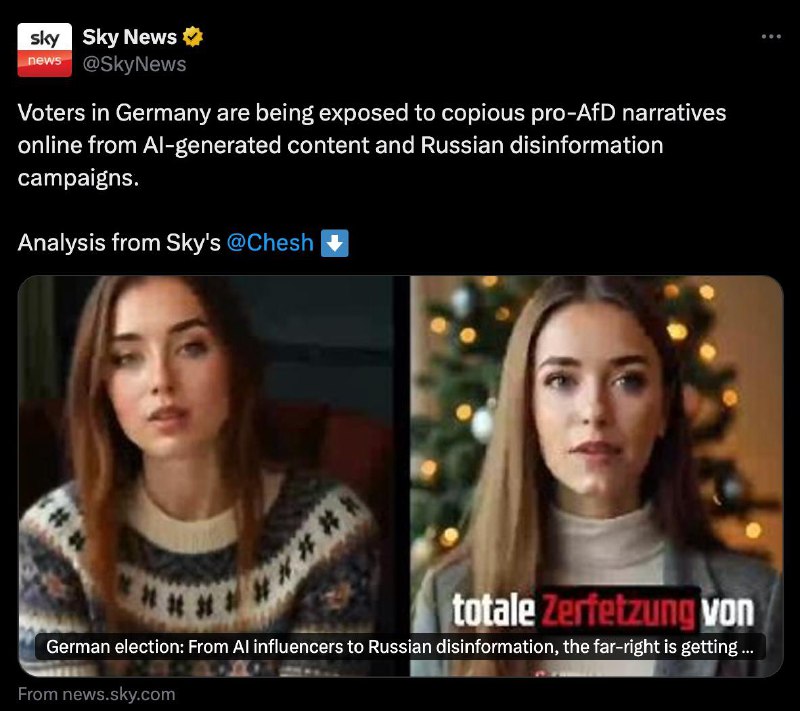Image resolution: width=800 pixels, height=711 pixels.
Task: Click the 'Russian disinformation' phrase in tweet
Action: (542, 145)
